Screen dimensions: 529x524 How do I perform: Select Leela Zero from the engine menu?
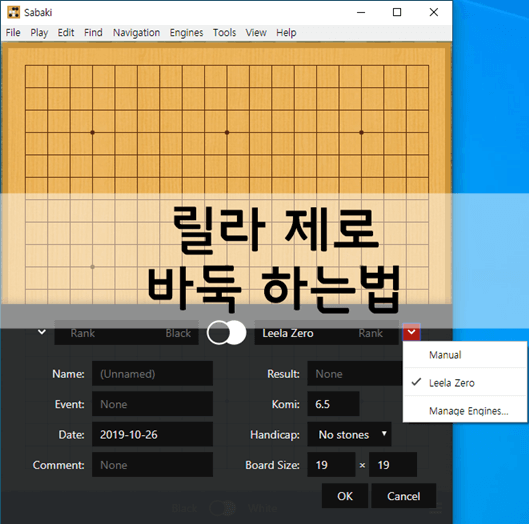[x=465, y=383]
